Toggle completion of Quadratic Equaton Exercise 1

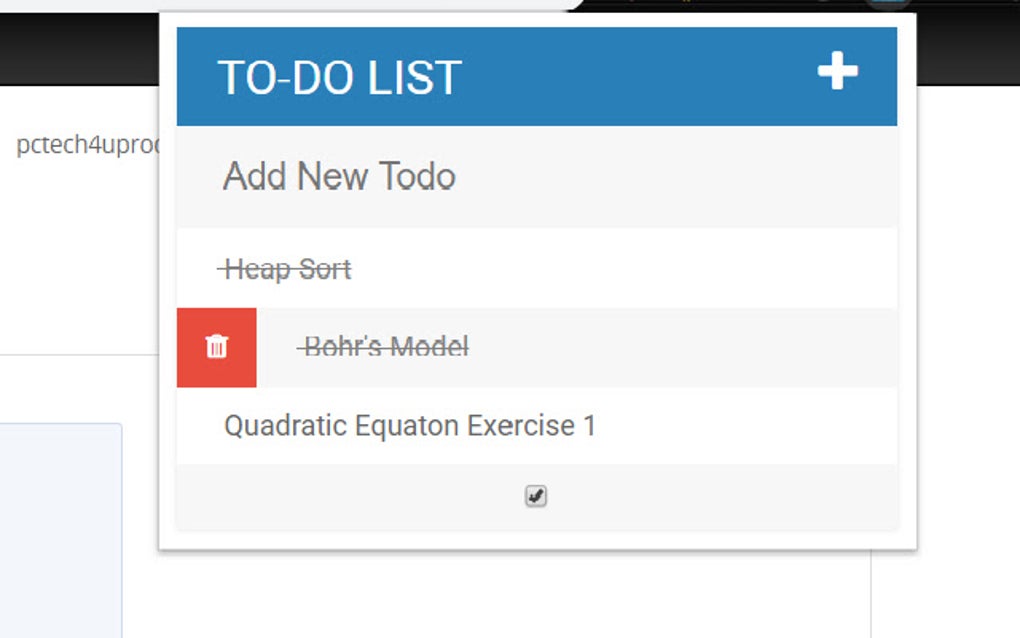point(409,425)
